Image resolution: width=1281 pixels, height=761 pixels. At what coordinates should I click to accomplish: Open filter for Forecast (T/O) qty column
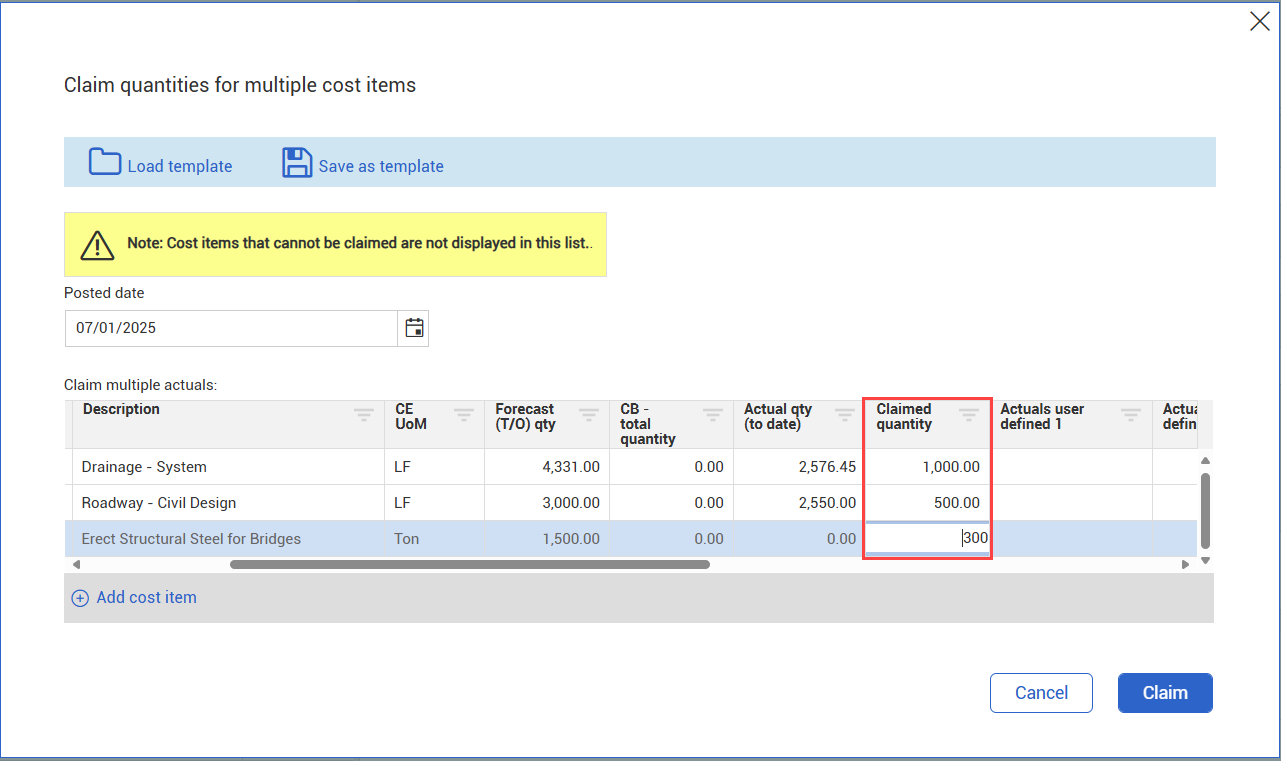tap(588, 415)
